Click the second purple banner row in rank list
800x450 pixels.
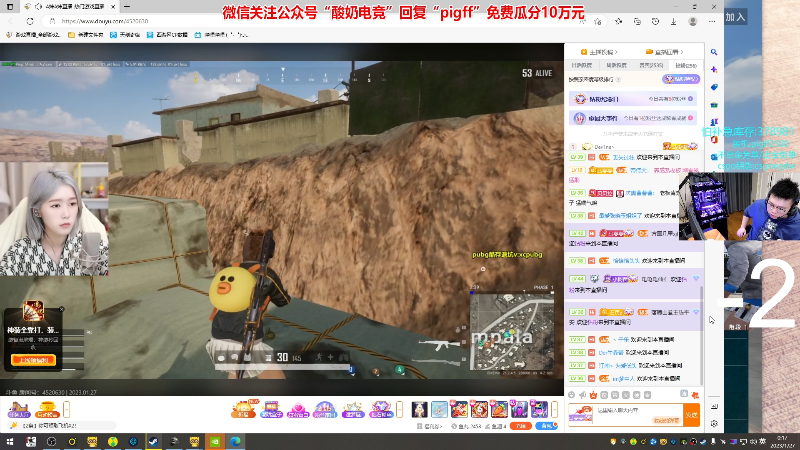tap(633, 118)
